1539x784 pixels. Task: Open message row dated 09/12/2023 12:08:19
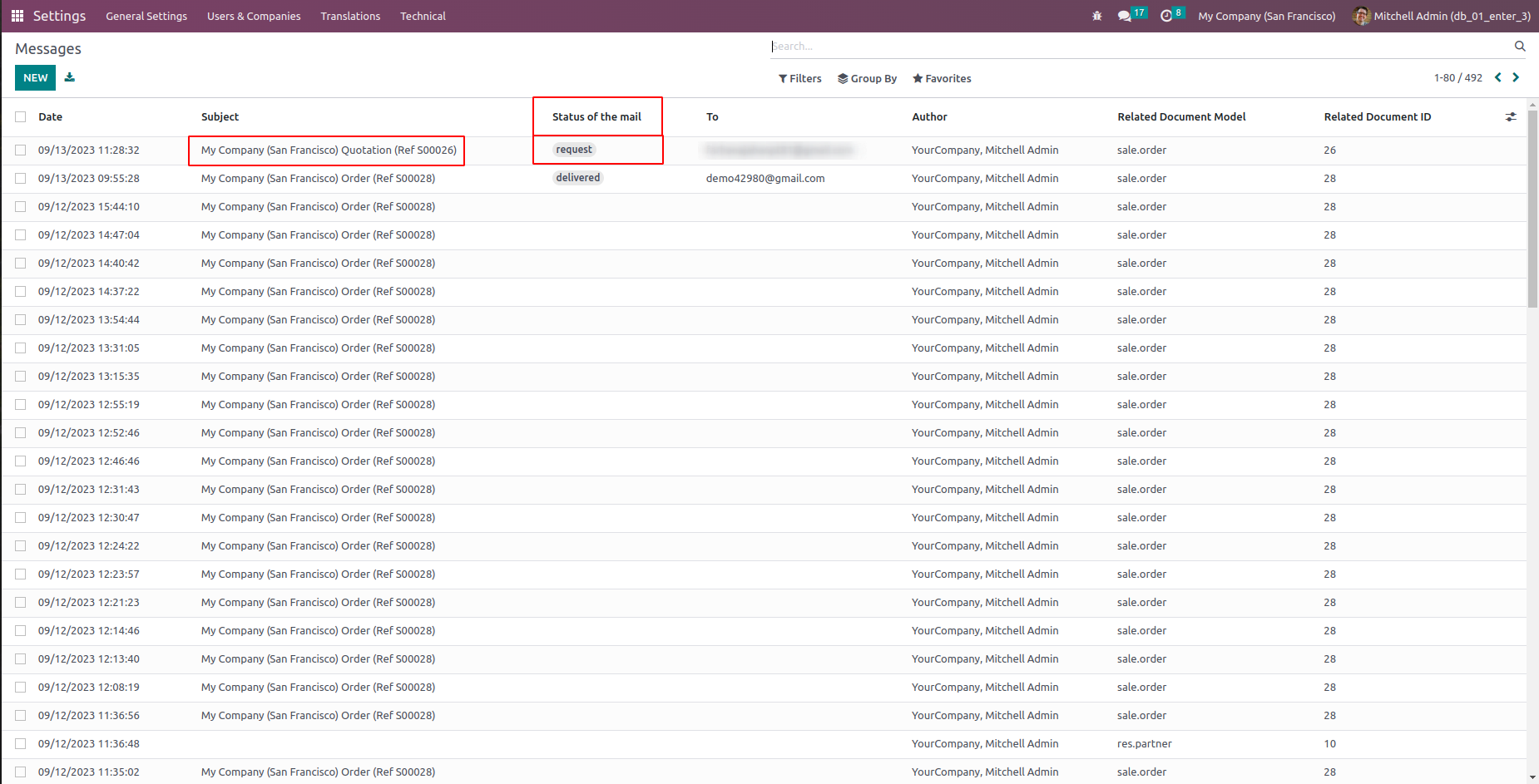coord(764,688)
